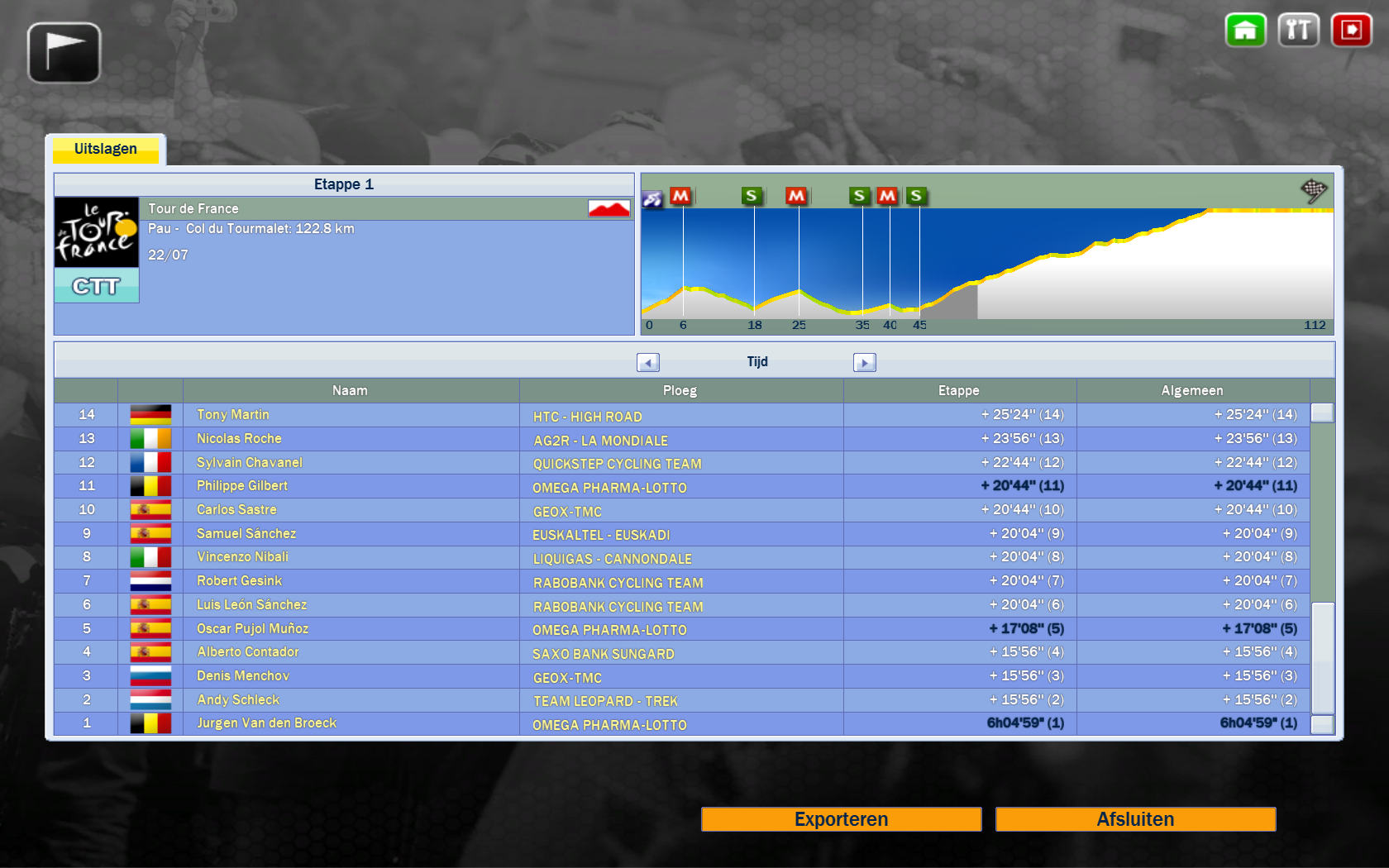Click the red exit icon

click(1351, 31)
